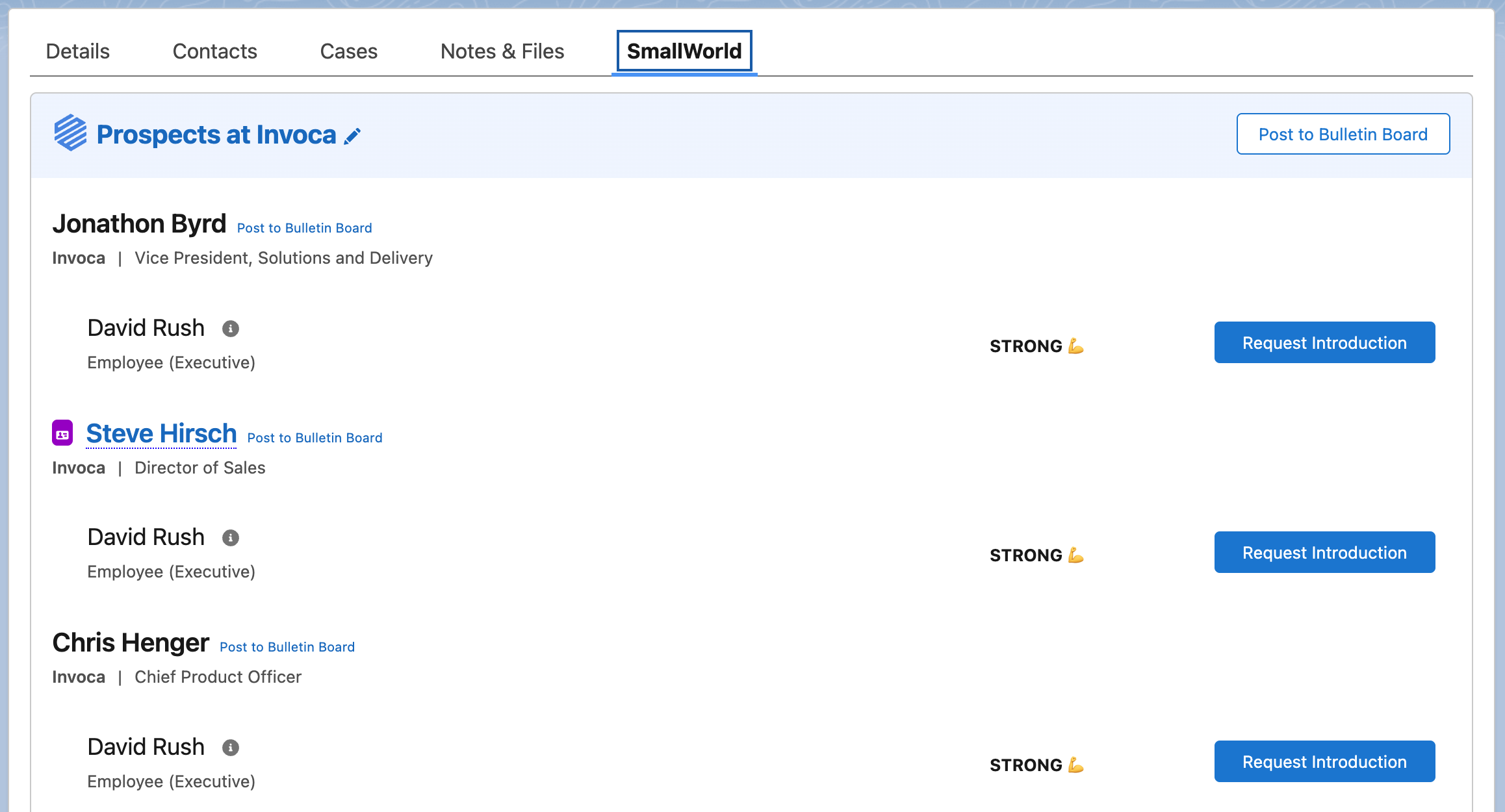Post Chris Henger to Bulletin Board link
This screenshot has height=812, width=1505.
[x=287, y=647]
